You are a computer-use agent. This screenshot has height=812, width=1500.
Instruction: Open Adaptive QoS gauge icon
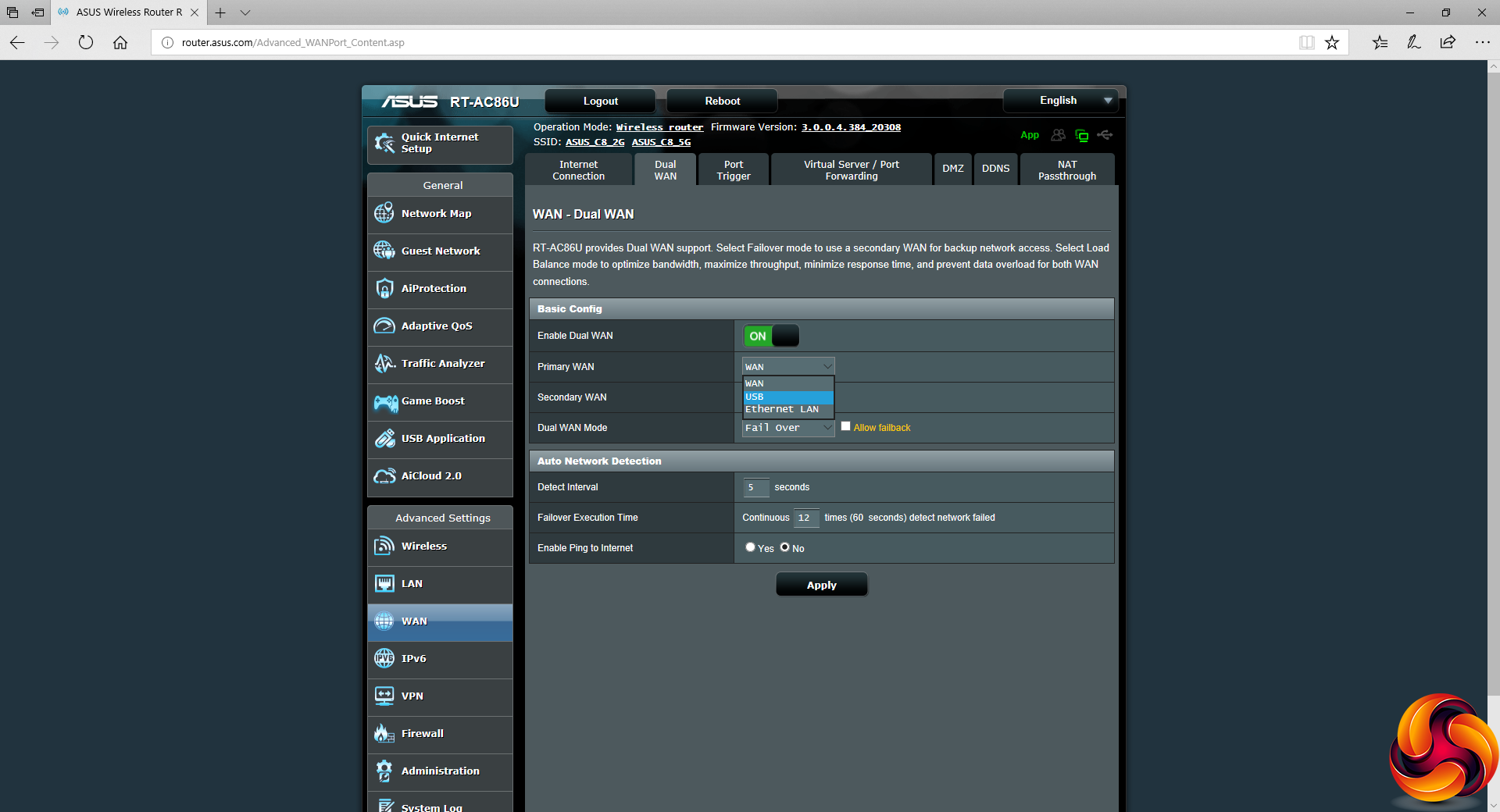(x=384, y=326)
